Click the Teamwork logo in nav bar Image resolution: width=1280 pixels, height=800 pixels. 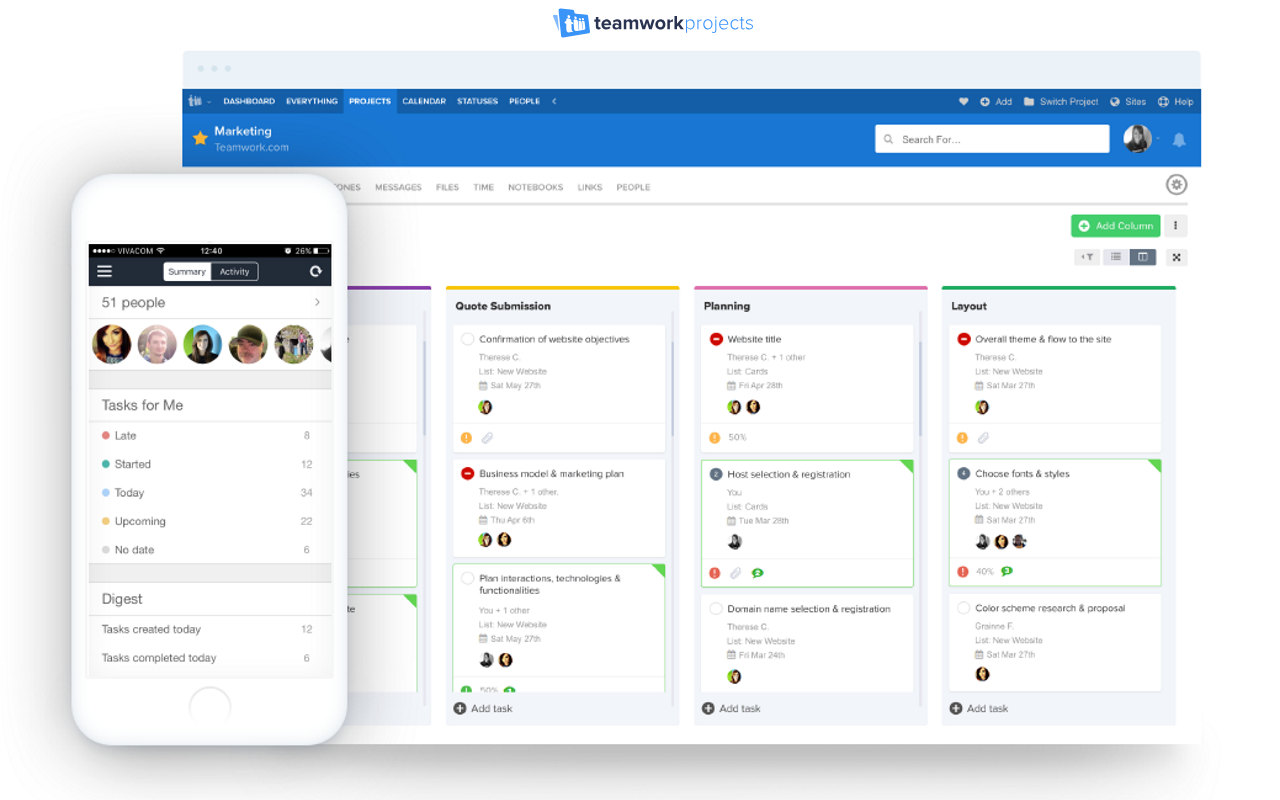(195, 101)
